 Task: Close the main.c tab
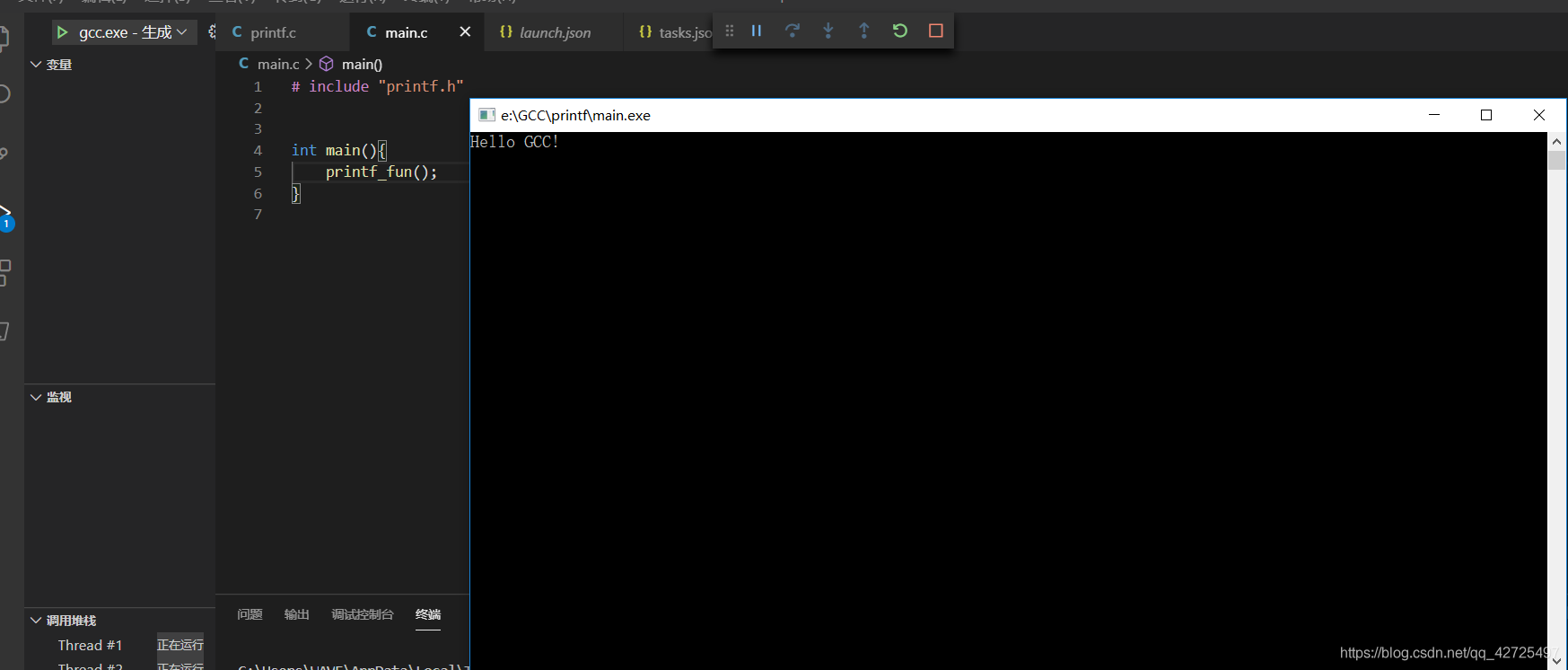click(465, 31)
